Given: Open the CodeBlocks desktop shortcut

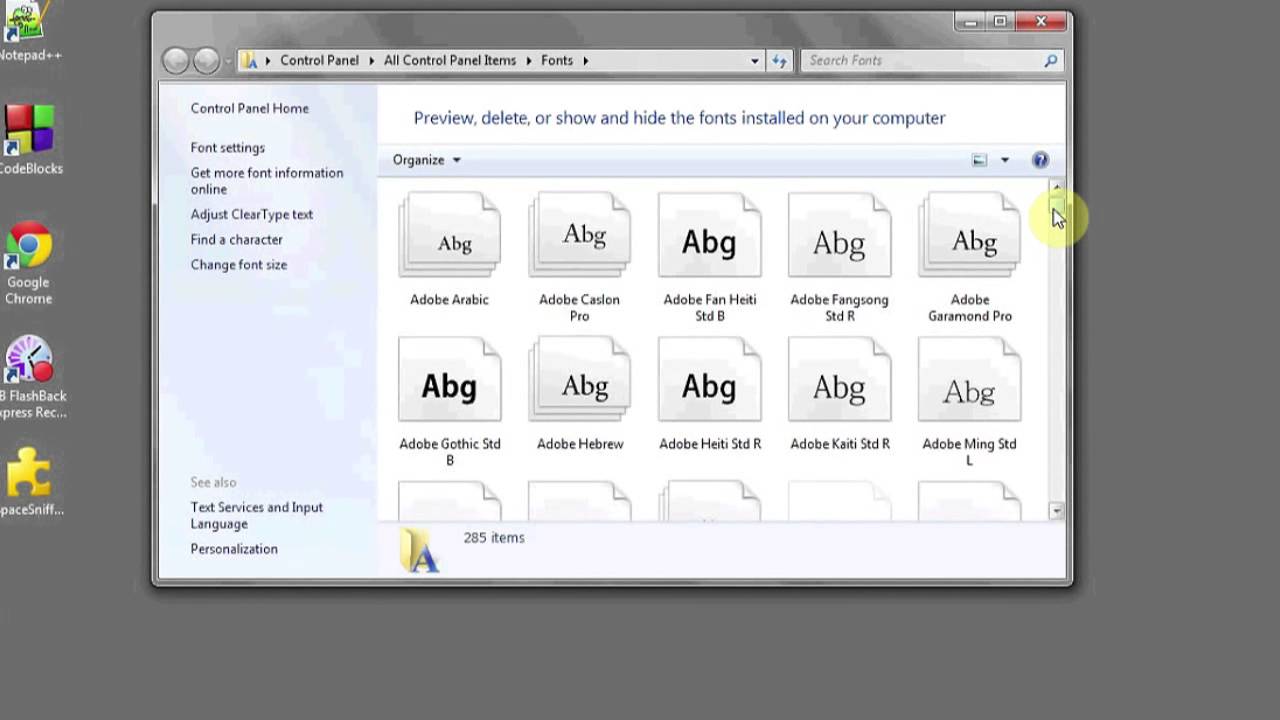Looking at the screenshot, I should pos(28,140).
